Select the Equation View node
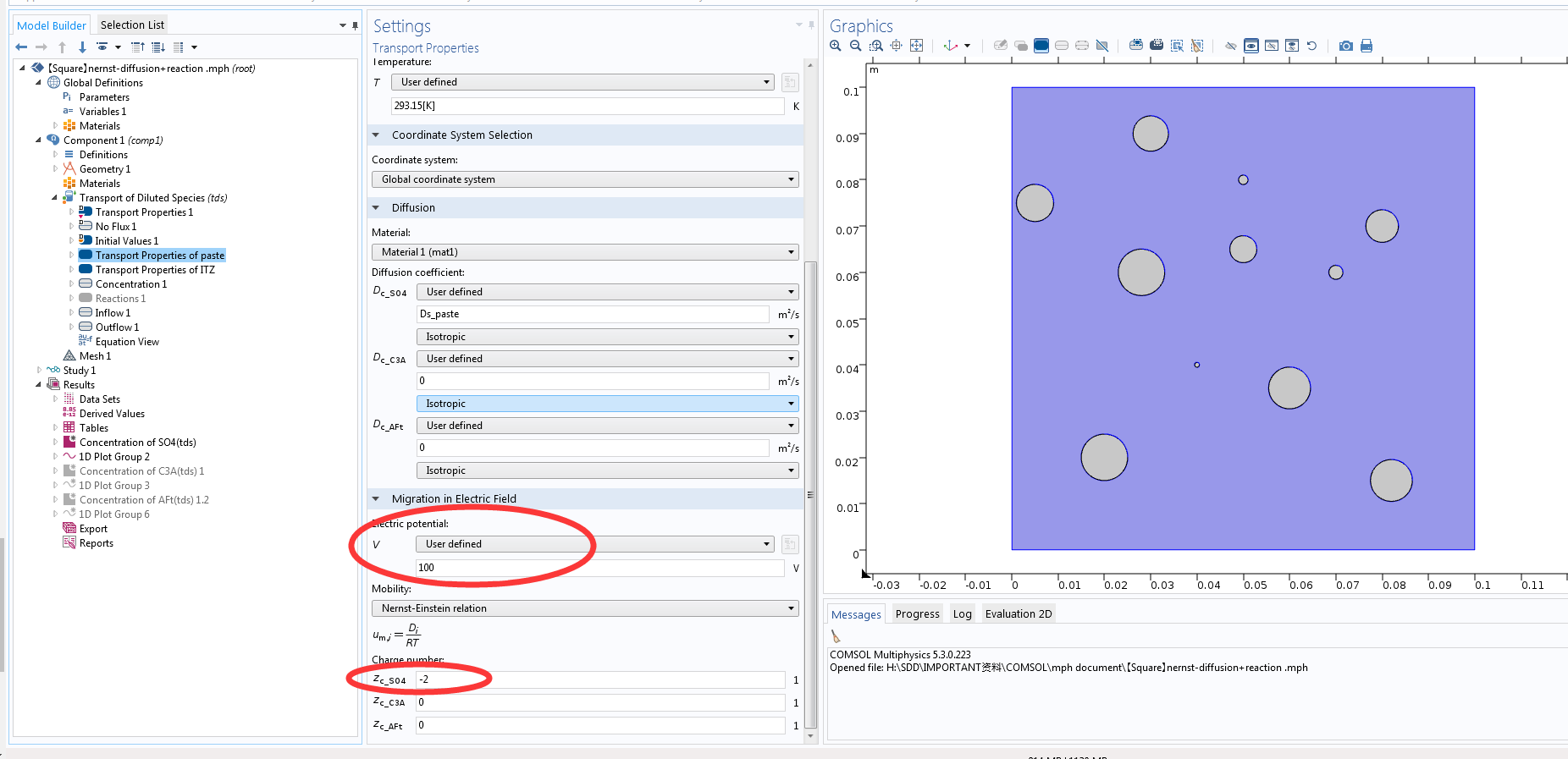The image size is (1568, 759). (127, 342)
